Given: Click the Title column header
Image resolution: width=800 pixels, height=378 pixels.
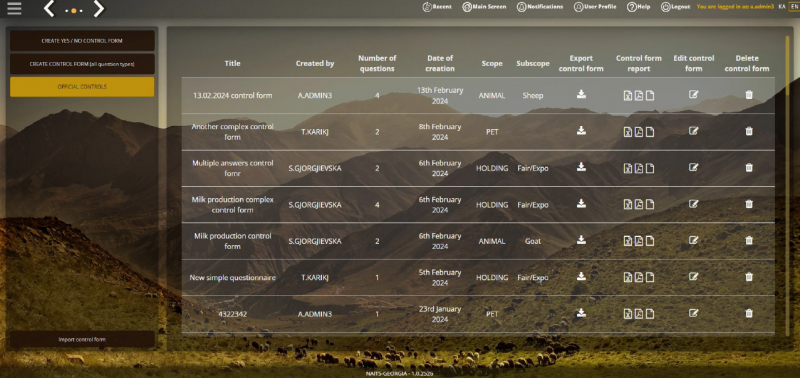Looking at the screenshot, I should point(232,63).
